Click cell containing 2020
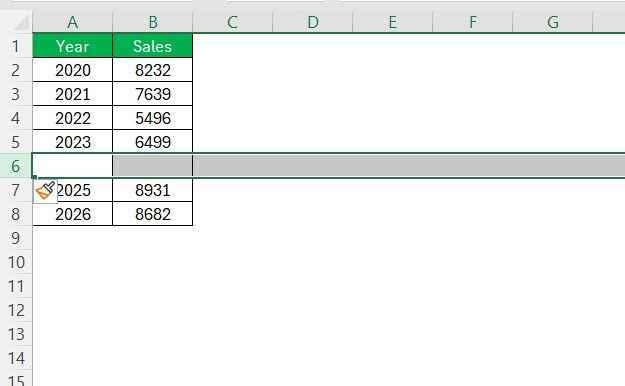This screenshot has width=625, height=386. (x=73, y=70)
